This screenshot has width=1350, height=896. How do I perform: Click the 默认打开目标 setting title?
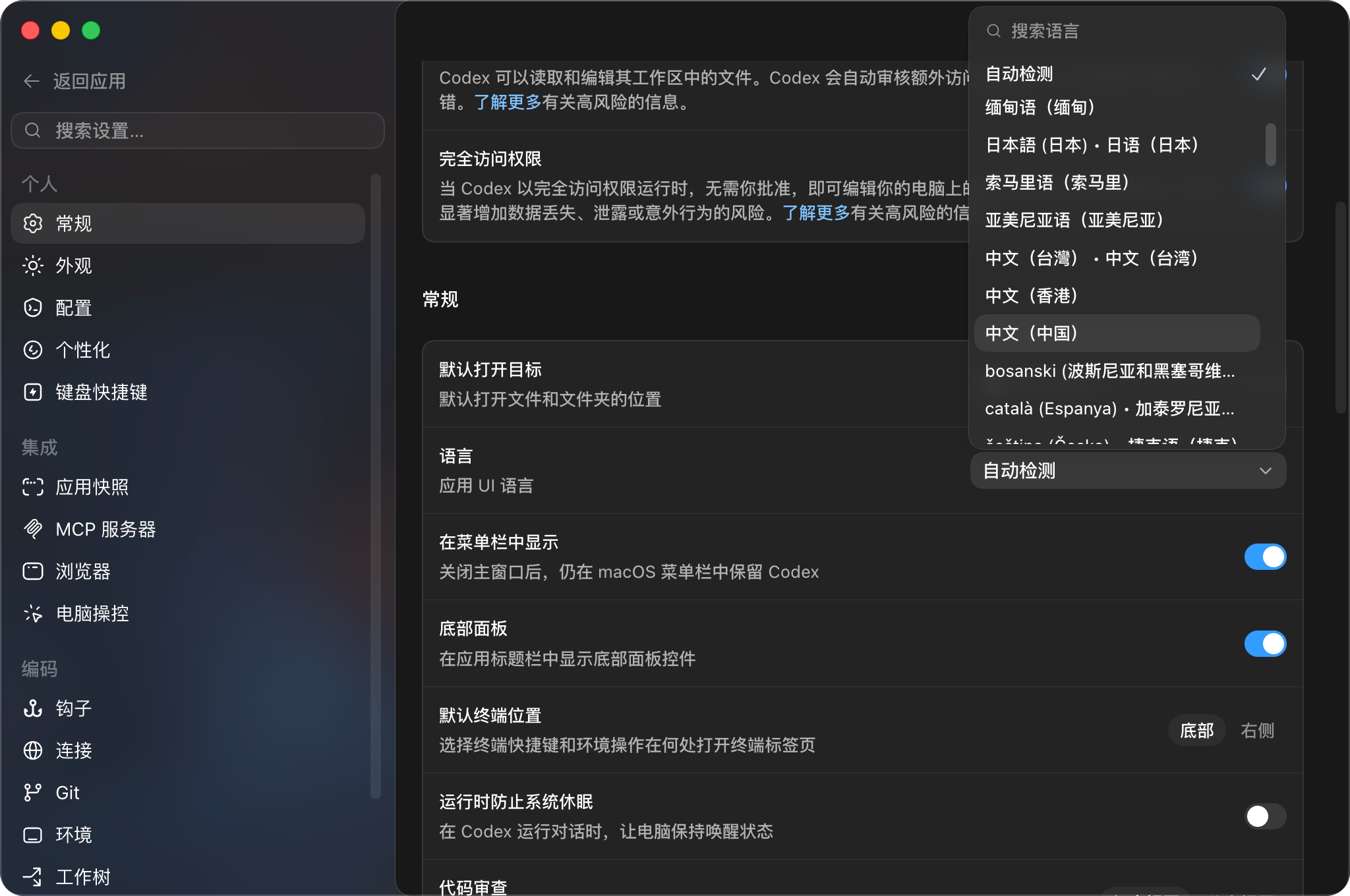click(x=490, y=370)
